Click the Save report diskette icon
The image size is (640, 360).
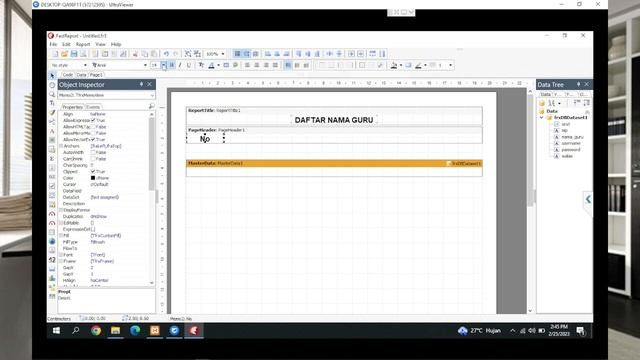[74, 54]
